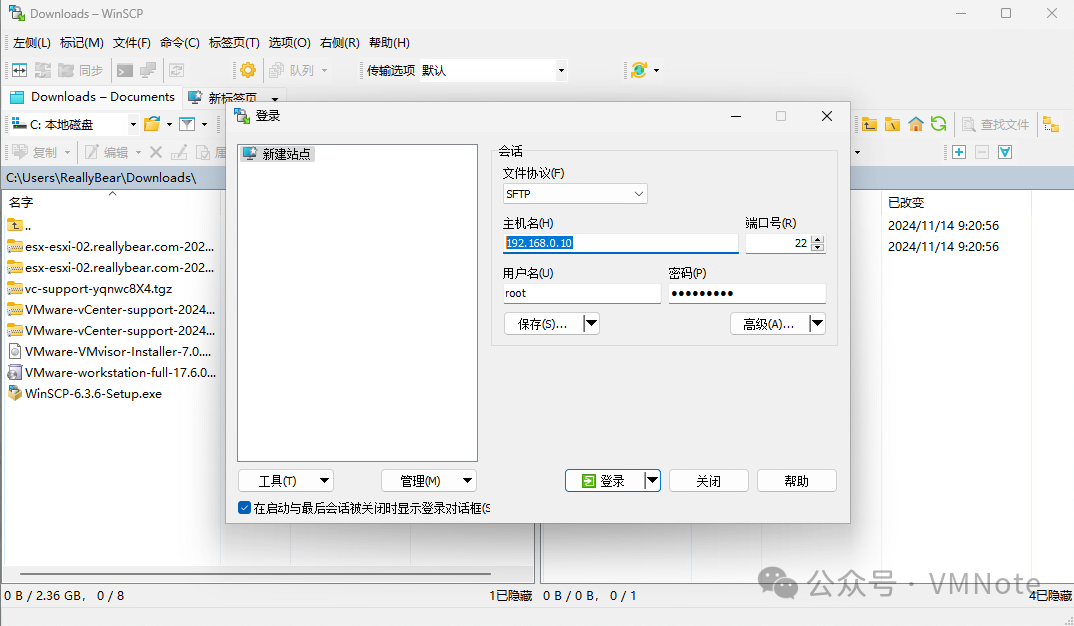Expand the filter funnel dropdown arrow
Screen dimensions: 1074x626
point(204,124)
